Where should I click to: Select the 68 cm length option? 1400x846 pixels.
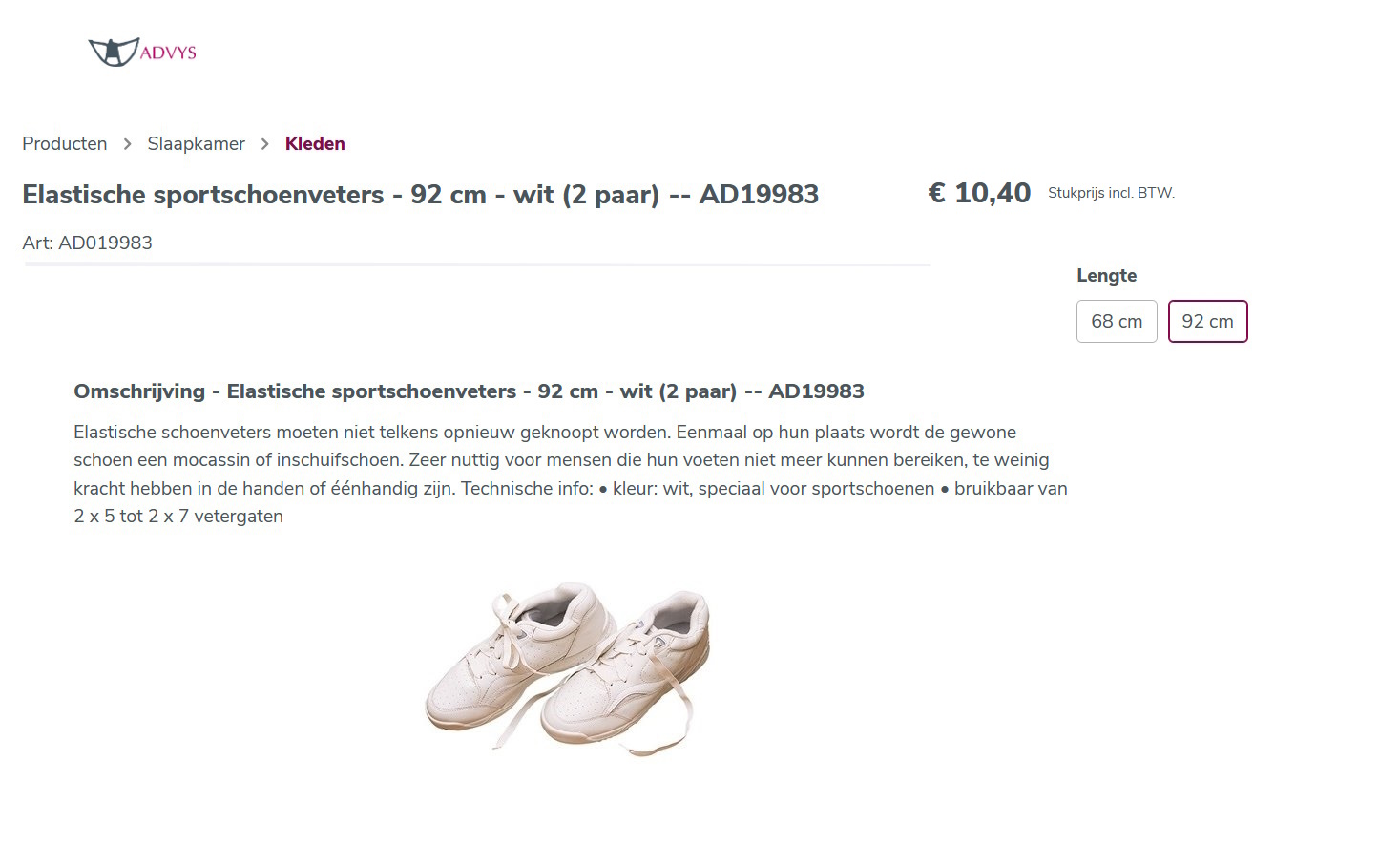tap(1117, 322)
